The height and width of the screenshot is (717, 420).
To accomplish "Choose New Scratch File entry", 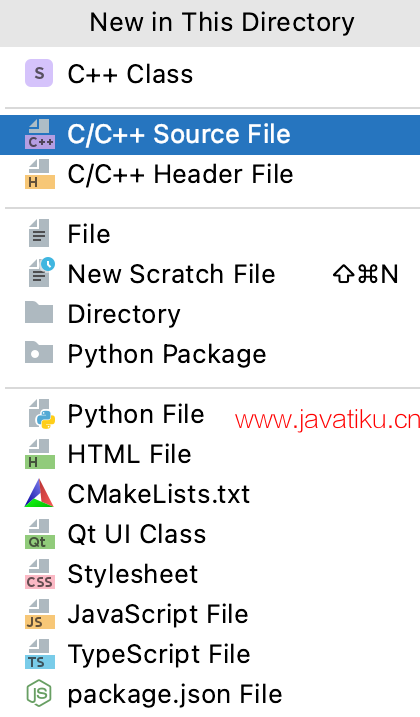I will [210, 274].
